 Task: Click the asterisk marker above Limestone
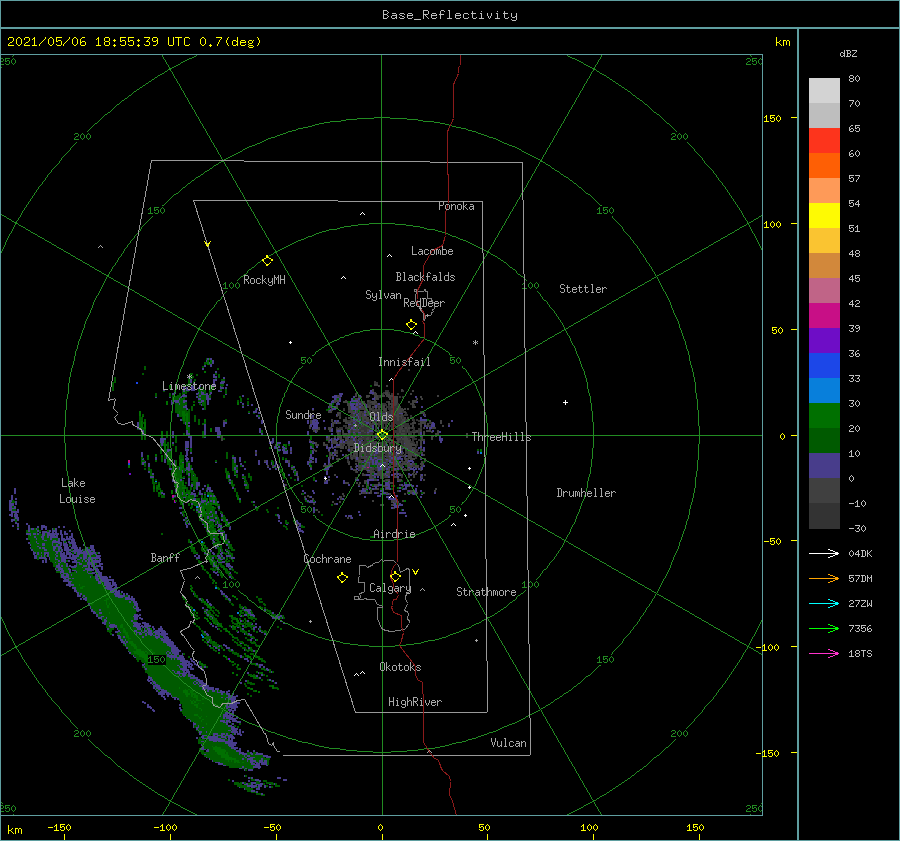coord(189,377)
